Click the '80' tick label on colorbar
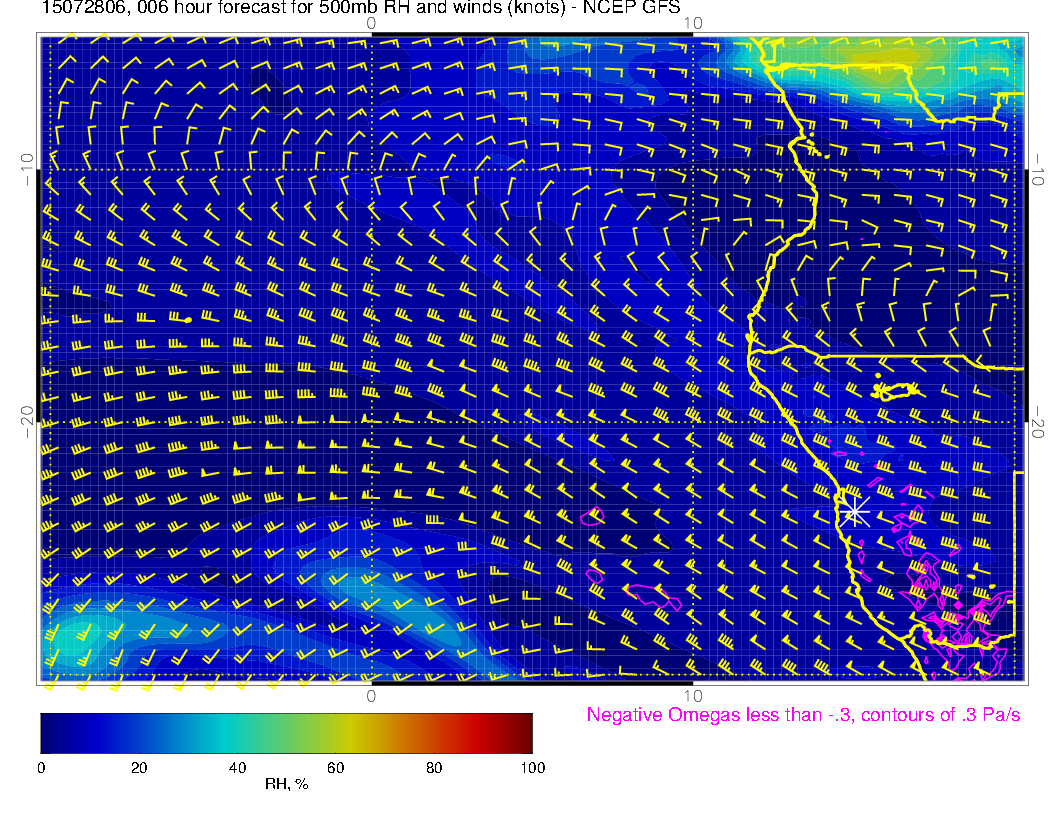The image size is (1056, 816). tap(434, 768)
